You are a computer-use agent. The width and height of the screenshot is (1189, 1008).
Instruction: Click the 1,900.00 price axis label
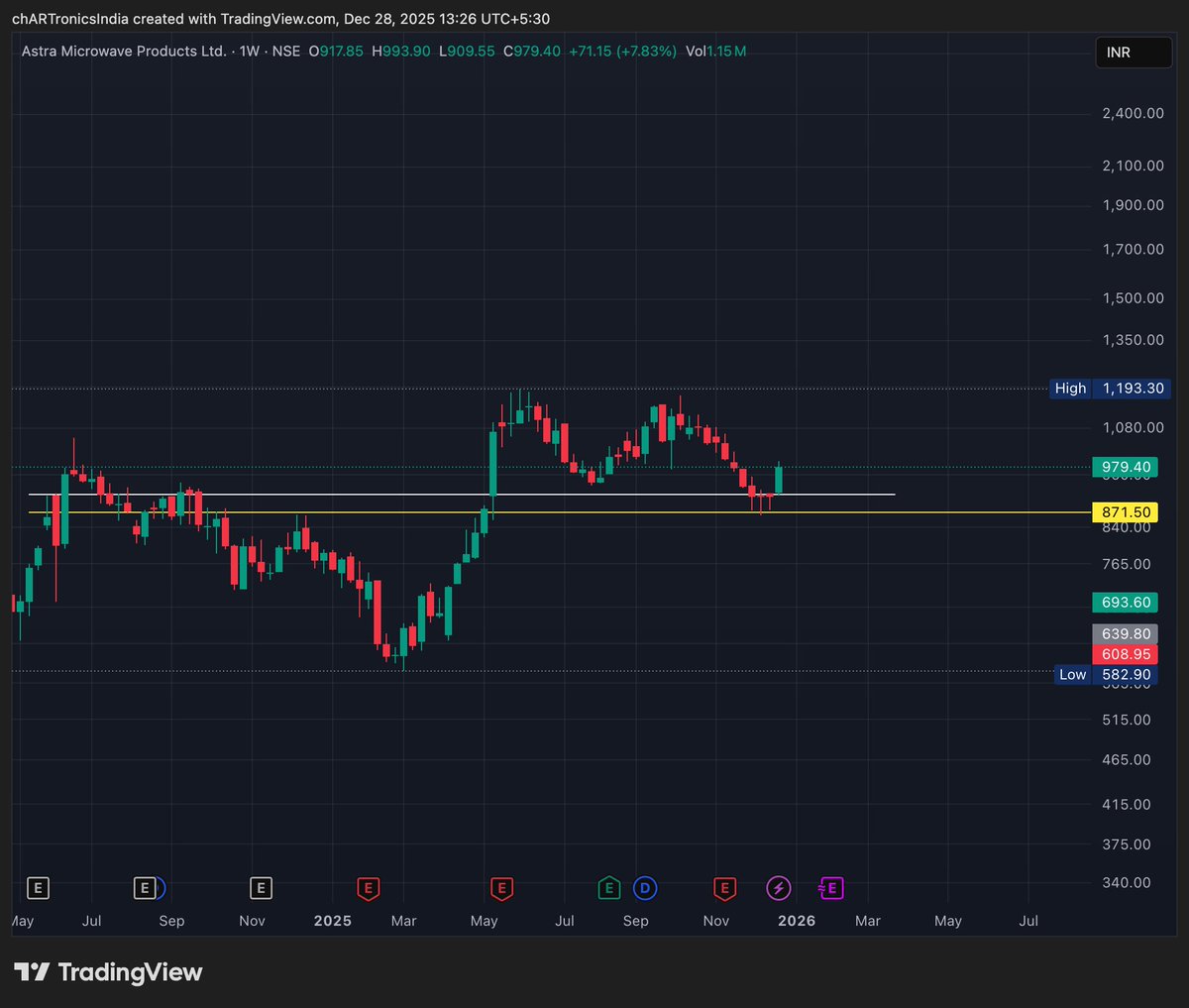tap(1134, 205)
